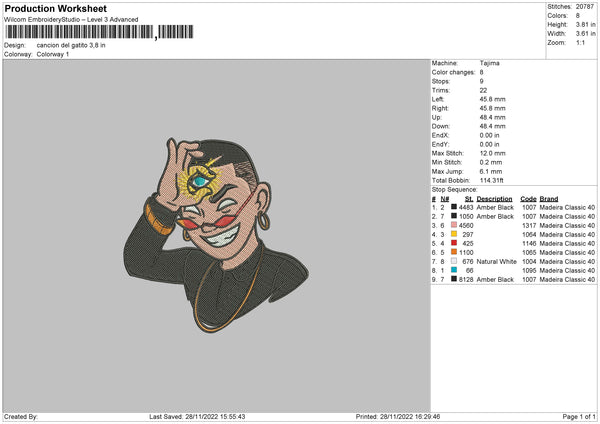
Task: Click the Stops value 9
Action: click(481, 81)
